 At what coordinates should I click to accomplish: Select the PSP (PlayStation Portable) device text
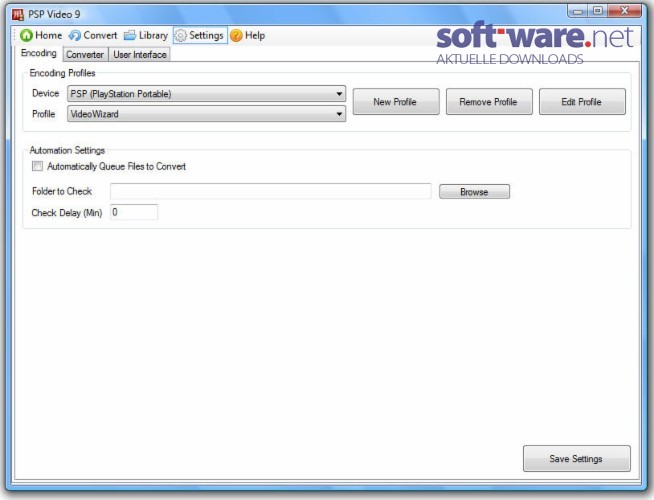click(121, 94)
